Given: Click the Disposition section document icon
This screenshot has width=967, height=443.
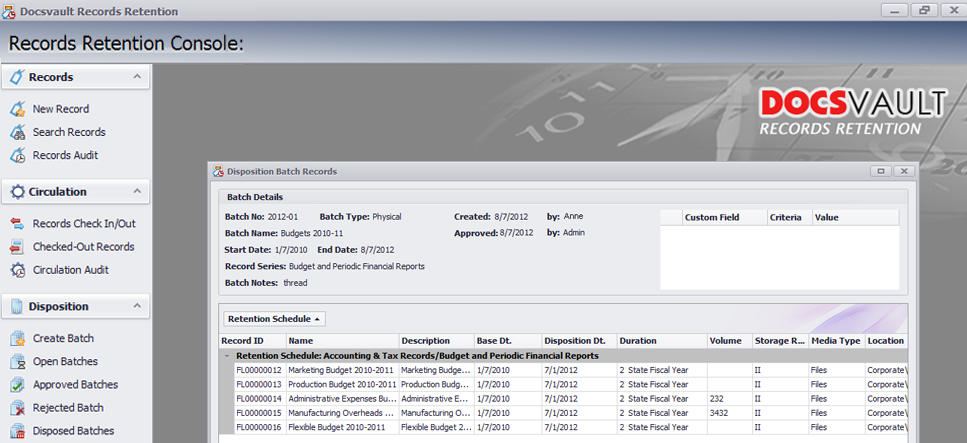Looking at the screenshot, I should [x=17, y=307].
